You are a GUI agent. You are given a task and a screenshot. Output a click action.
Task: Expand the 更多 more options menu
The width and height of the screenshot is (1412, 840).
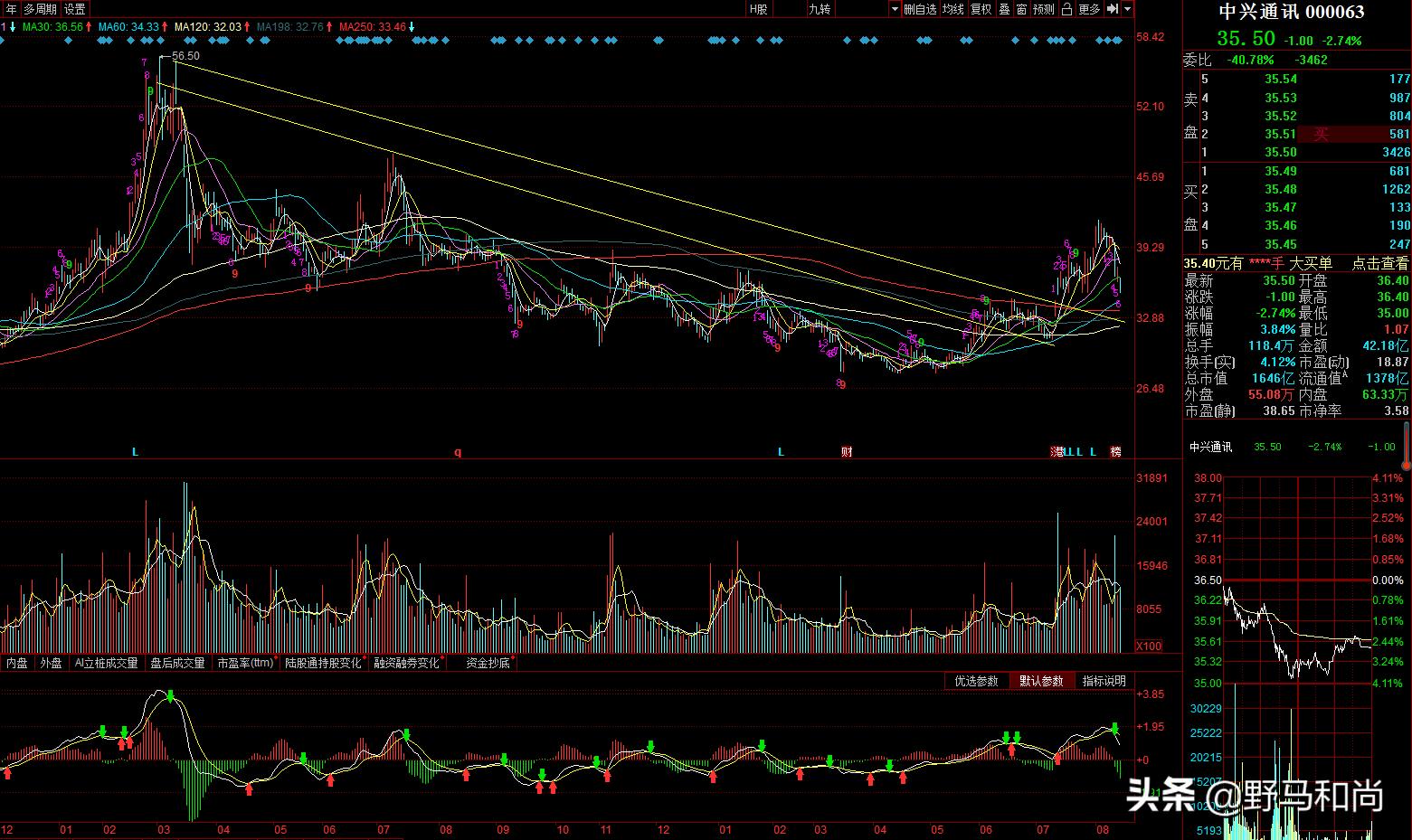click(x=1090, y=9)
